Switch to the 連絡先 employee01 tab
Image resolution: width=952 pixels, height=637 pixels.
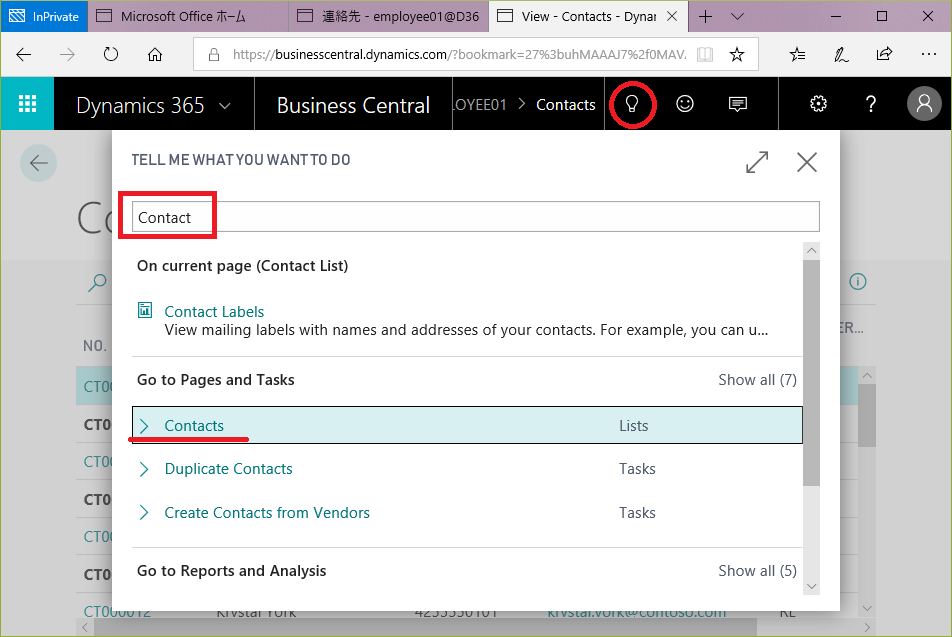[x=389, y=16]
